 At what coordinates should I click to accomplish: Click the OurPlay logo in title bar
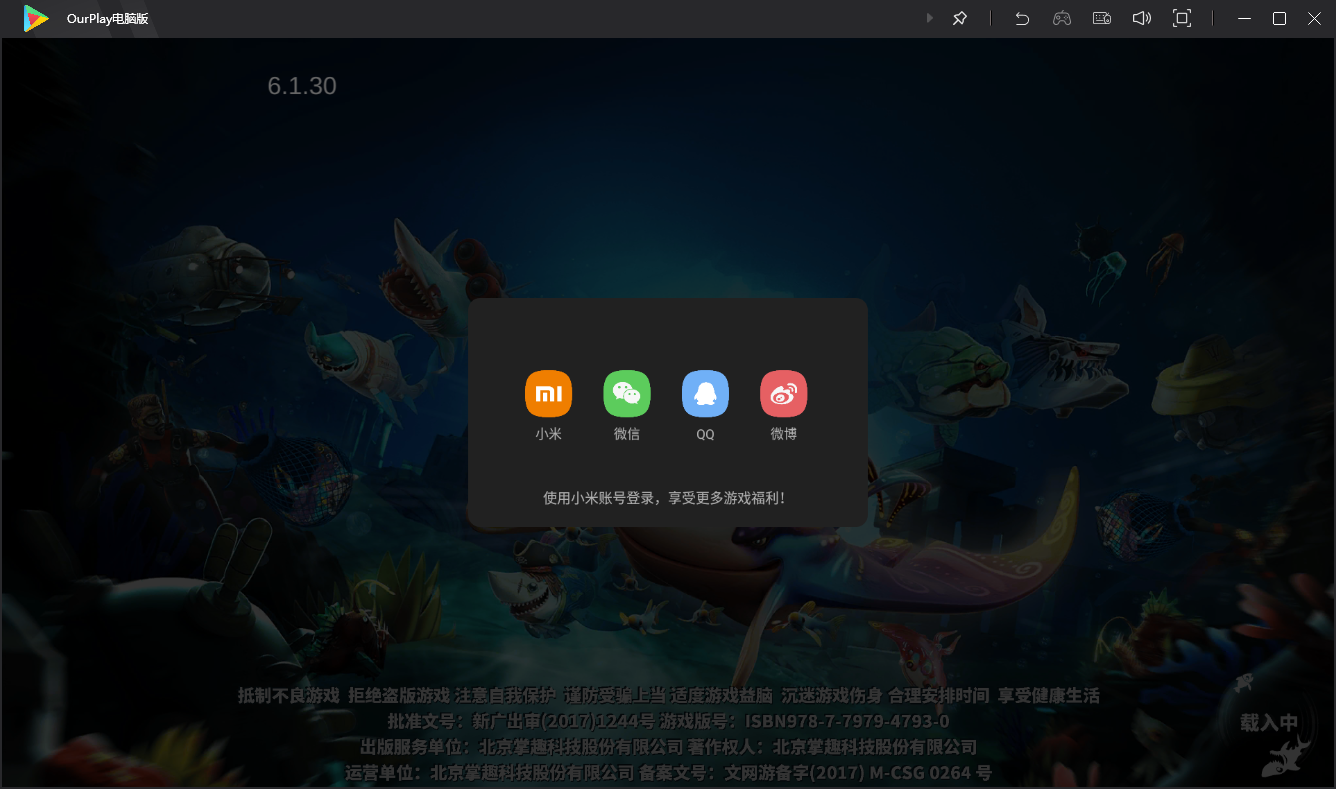[x=36, y=18]
